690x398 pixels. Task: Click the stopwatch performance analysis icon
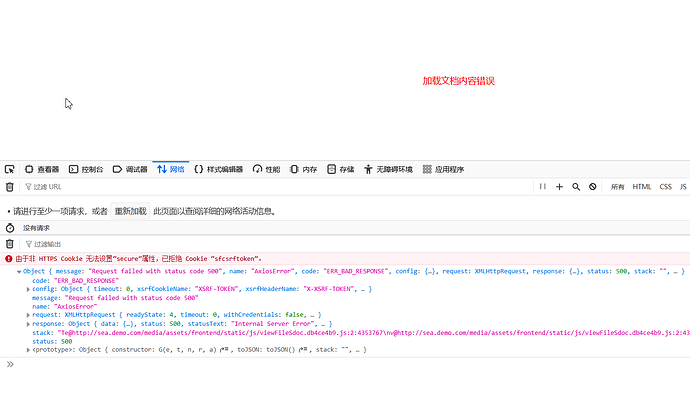[10, 228]
